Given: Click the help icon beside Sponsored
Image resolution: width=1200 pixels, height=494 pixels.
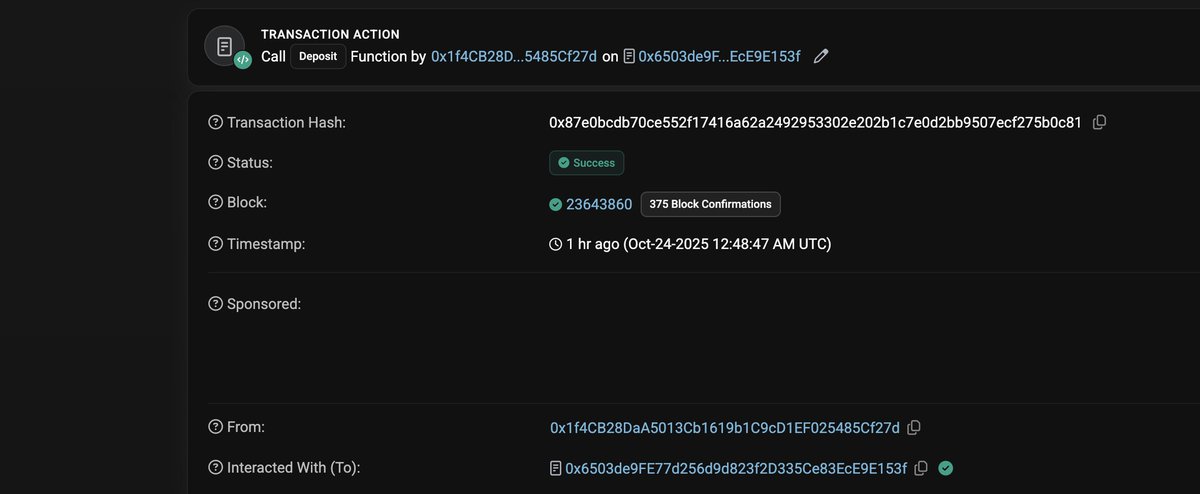Looking at the screenshot, I should [215, 303].
